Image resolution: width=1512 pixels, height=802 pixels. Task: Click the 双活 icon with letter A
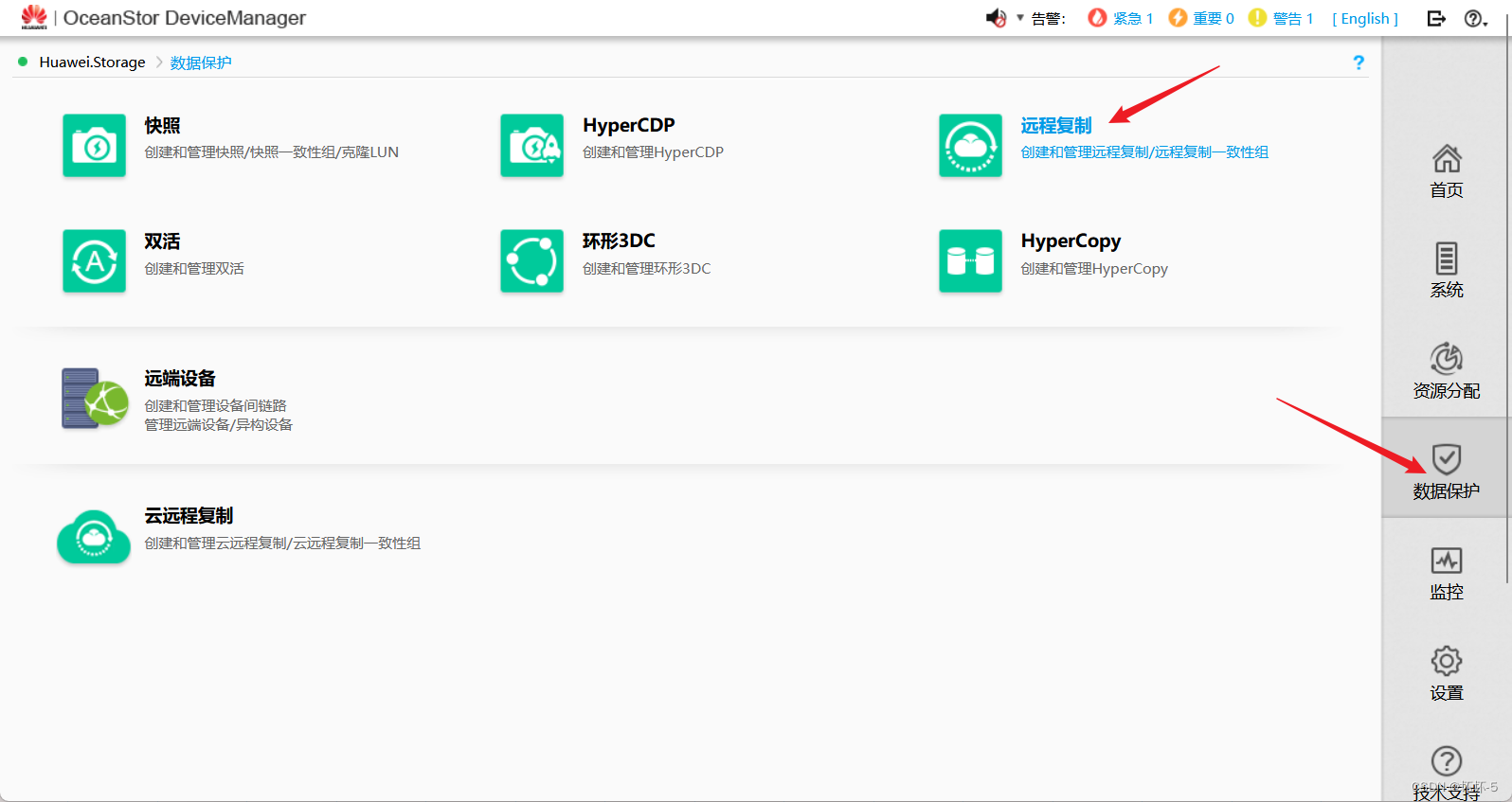coord(94,261)
